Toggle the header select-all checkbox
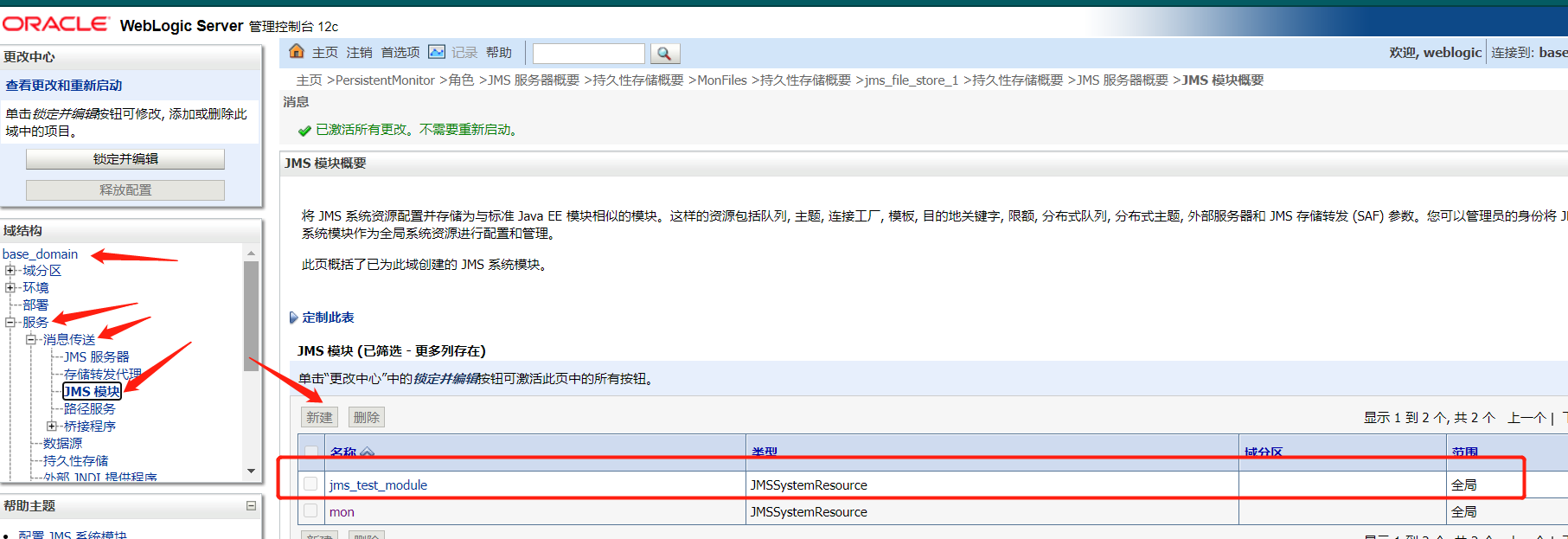This screenshot has width=1568, height=539. click(x=310, y=452)
